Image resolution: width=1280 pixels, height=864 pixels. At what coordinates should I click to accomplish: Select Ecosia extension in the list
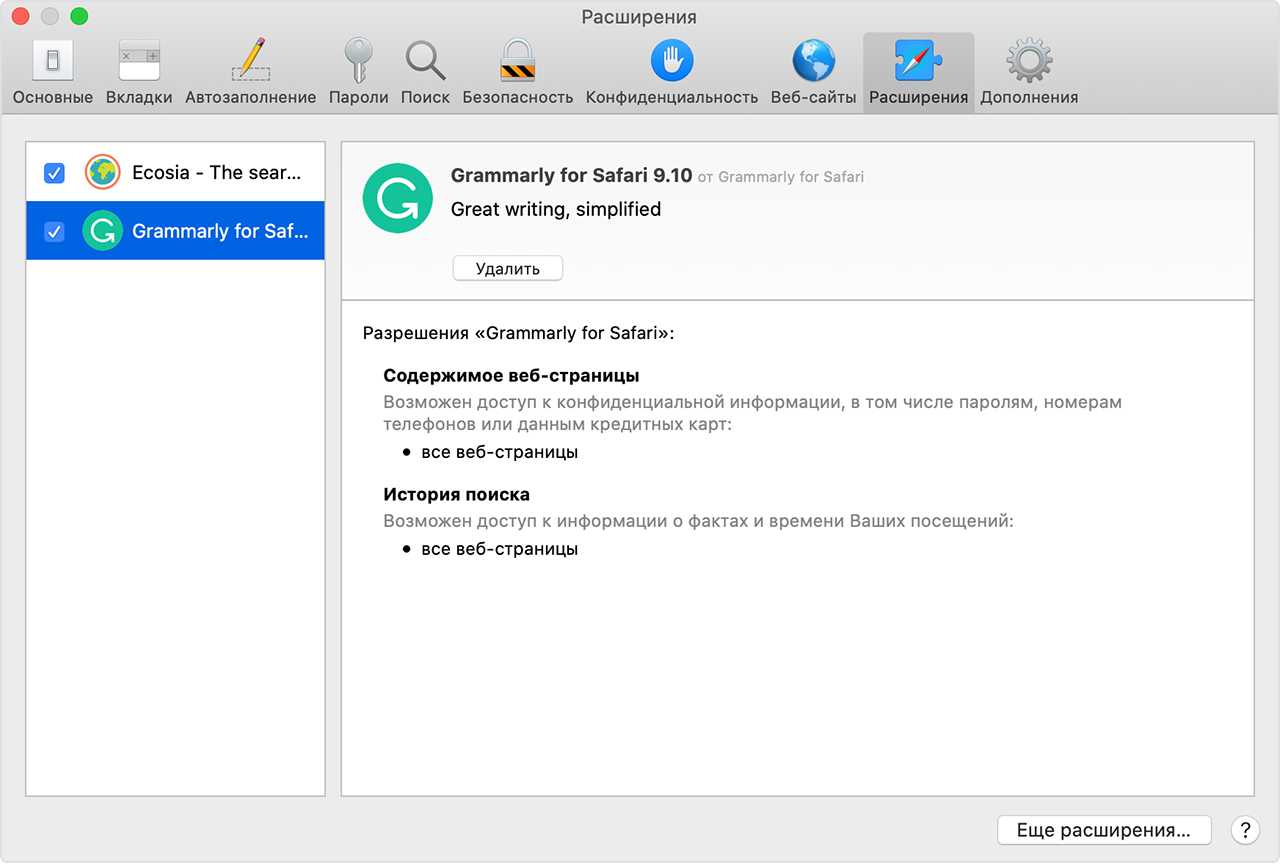[215, 173]
